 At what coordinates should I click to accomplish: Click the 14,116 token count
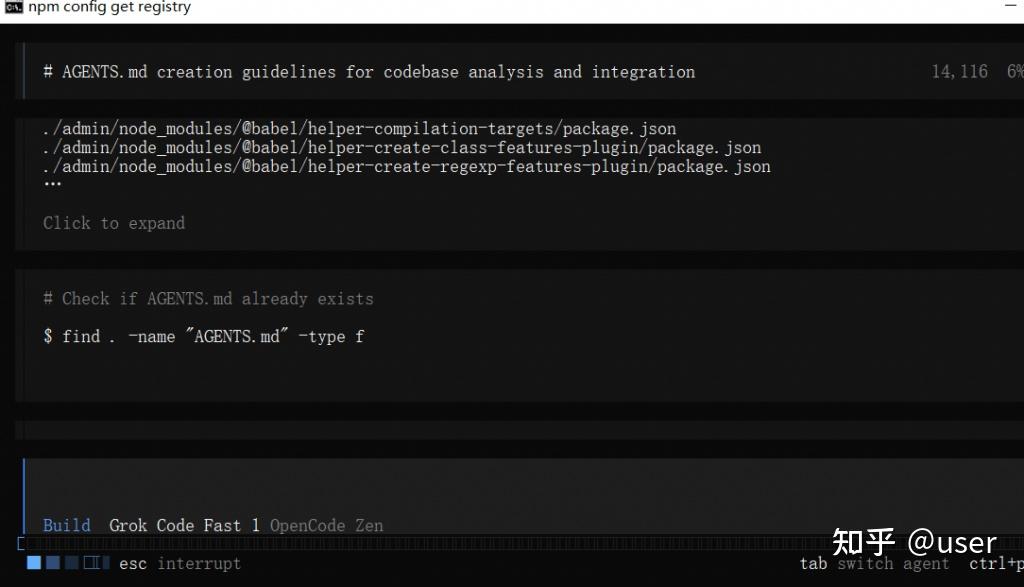[959, 72]
